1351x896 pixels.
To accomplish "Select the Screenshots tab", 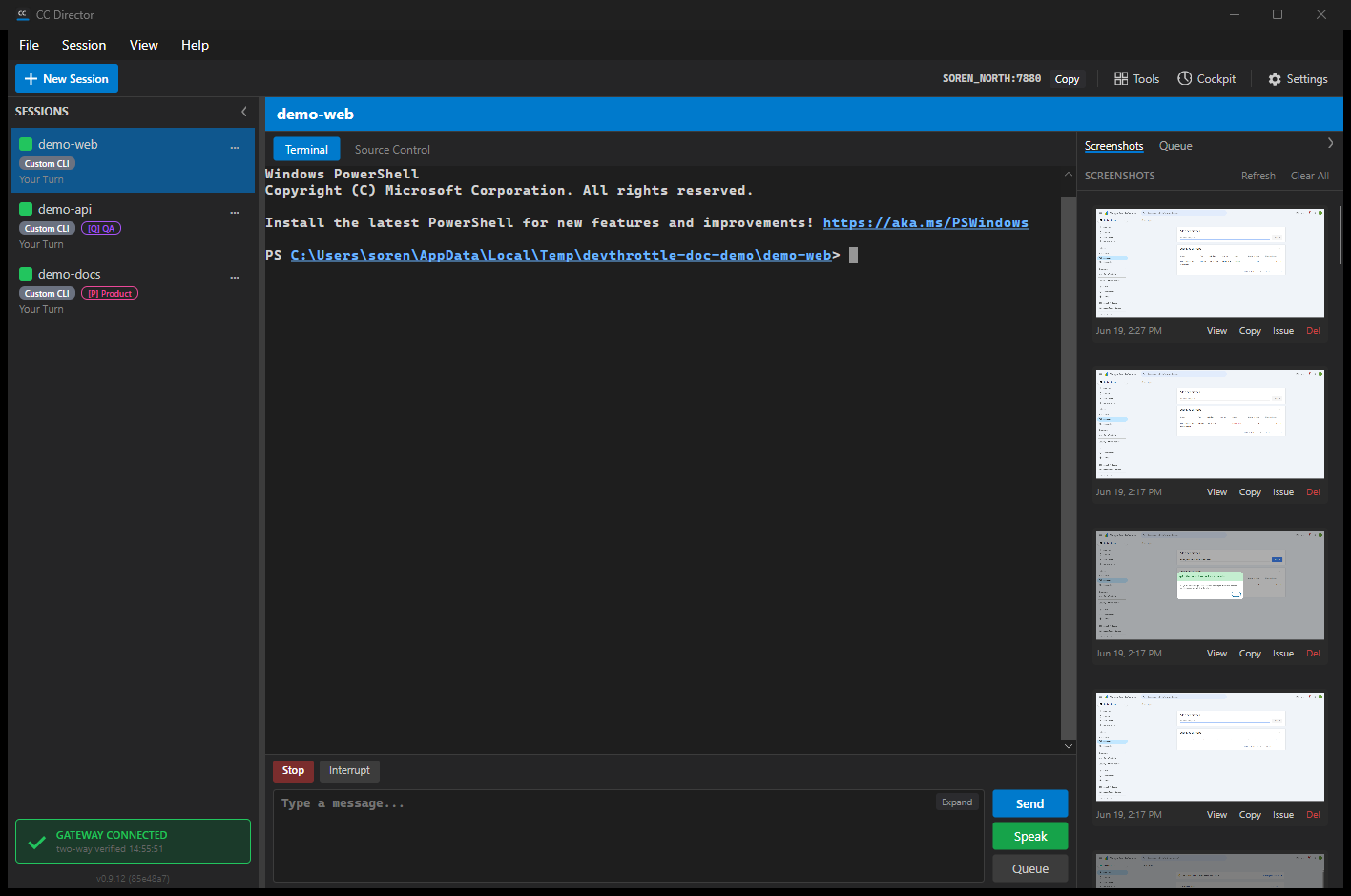I will pos(1113,146).
